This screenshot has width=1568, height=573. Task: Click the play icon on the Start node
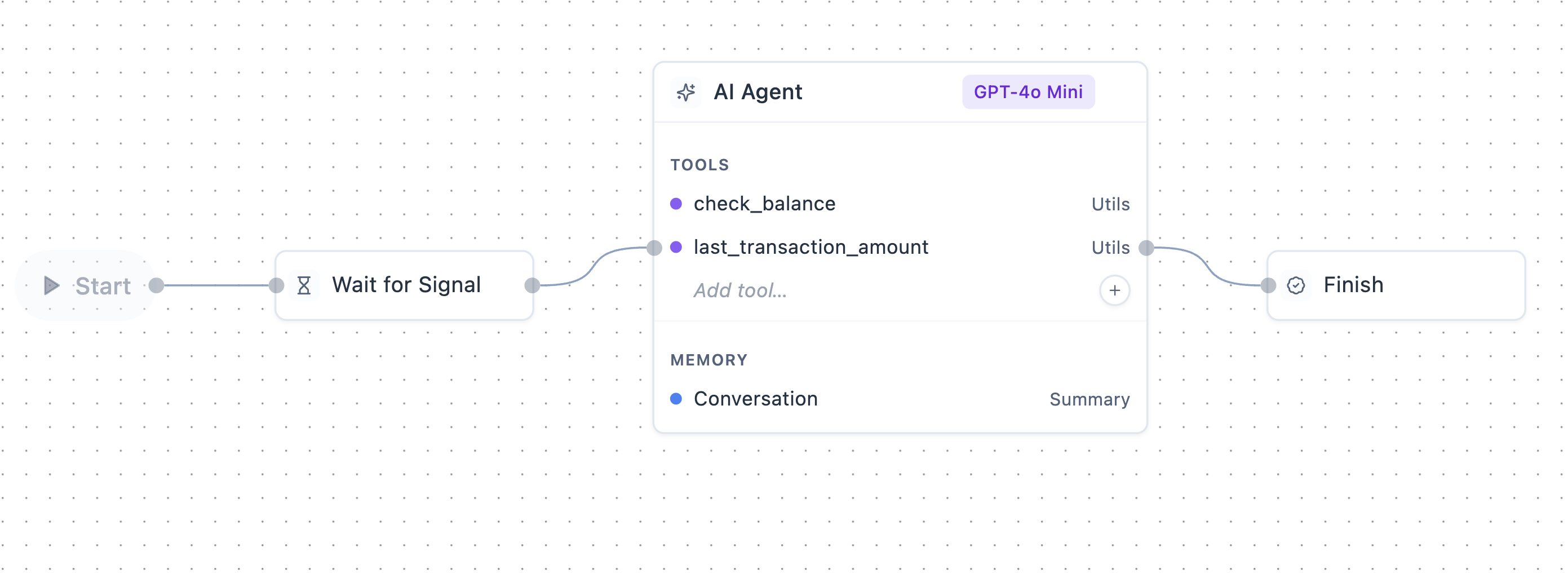pos(51,285)
